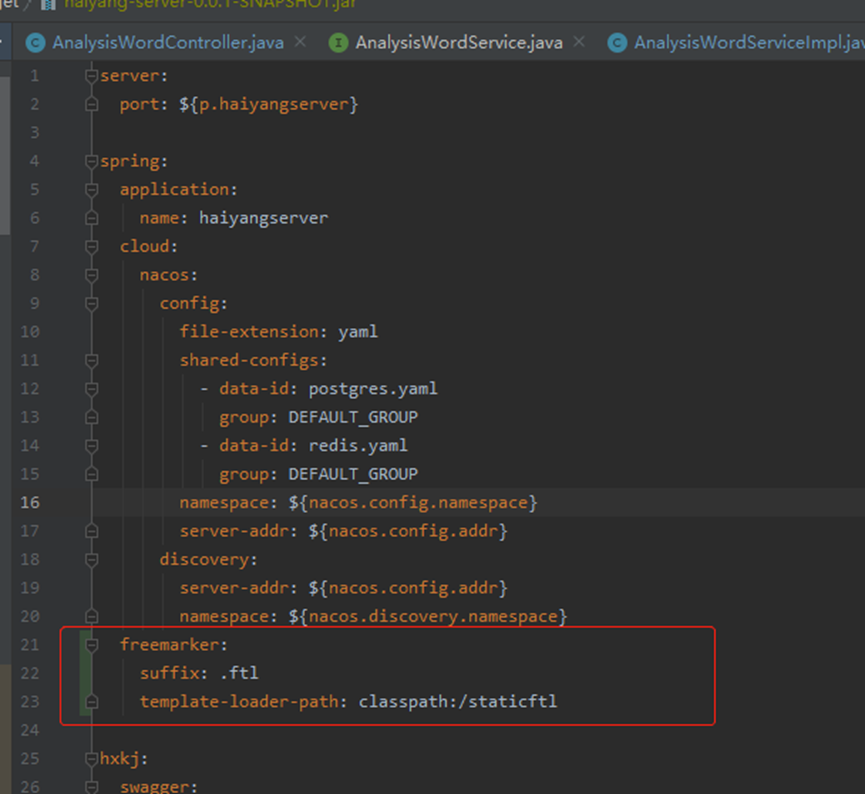Collapse the spring block fold marker
The width and height of the screenshot is (865, 794).
click(x=92, y=161)
